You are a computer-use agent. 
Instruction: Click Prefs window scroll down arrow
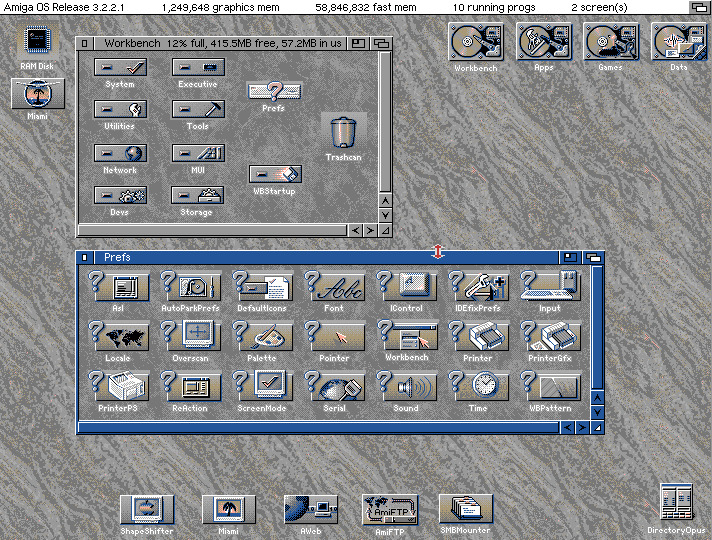click(x=598, y=412)
